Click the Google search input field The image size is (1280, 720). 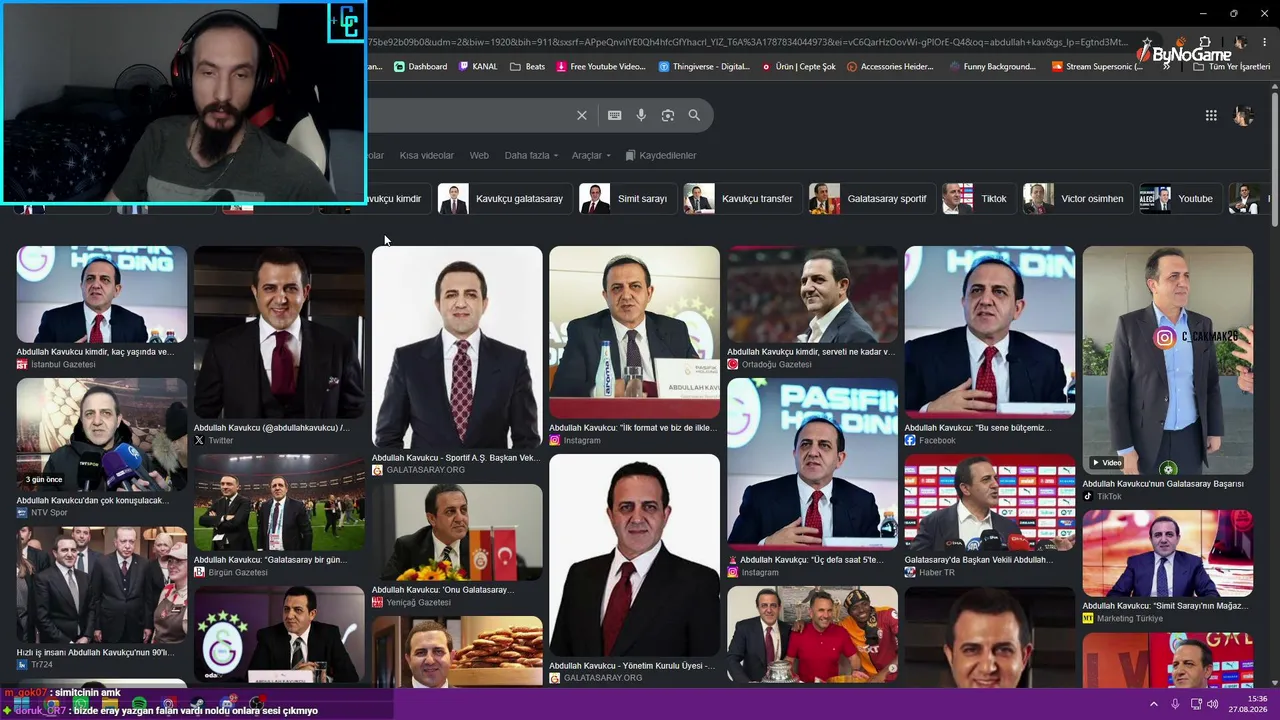pos(468,115)
